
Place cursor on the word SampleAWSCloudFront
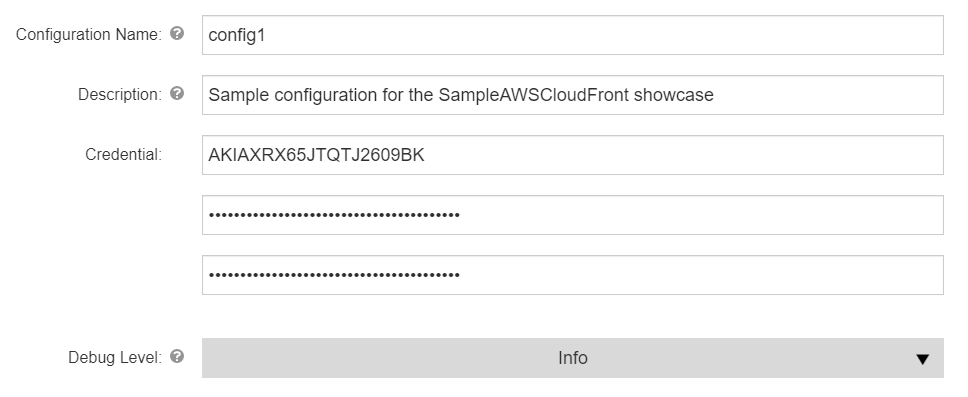click(x=534, y=95)
